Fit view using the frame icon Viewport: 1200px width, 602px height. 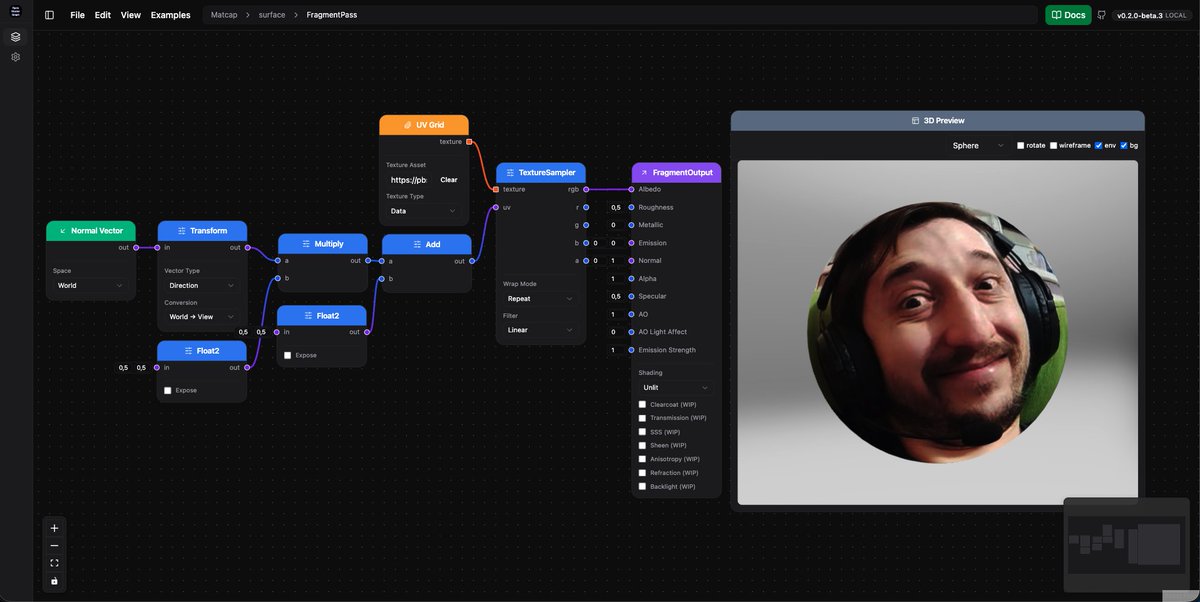(54, 563)
